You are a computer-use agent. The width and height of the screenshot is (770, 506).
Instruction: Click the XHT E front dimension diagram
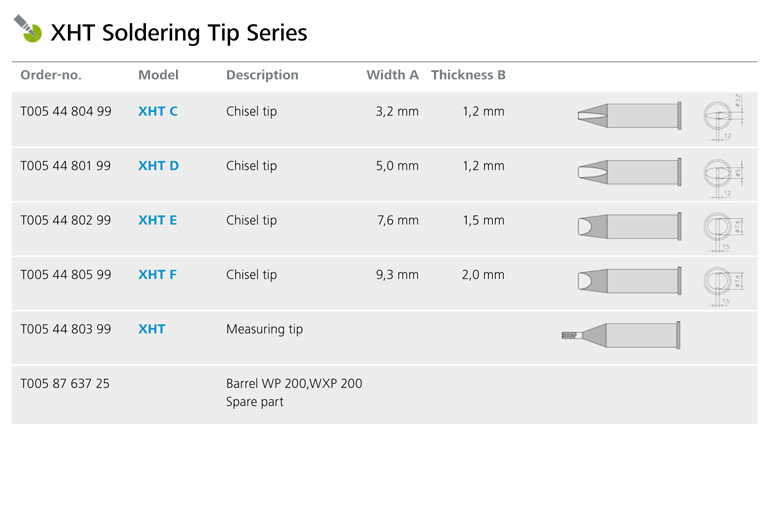[x=723, y=231]
